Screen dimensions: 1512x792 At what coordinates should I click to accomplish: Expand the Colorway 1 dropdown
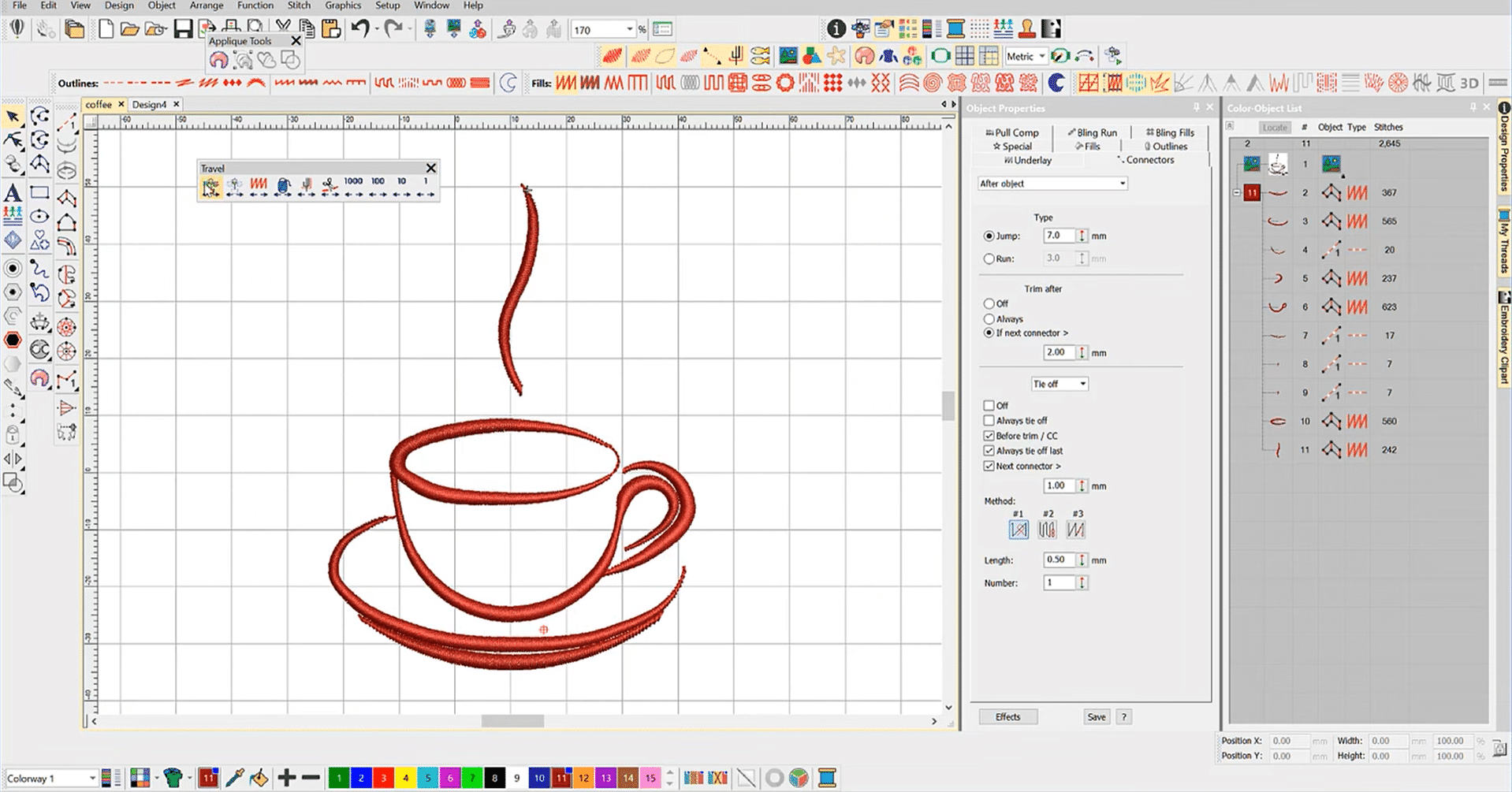[91, 779]
